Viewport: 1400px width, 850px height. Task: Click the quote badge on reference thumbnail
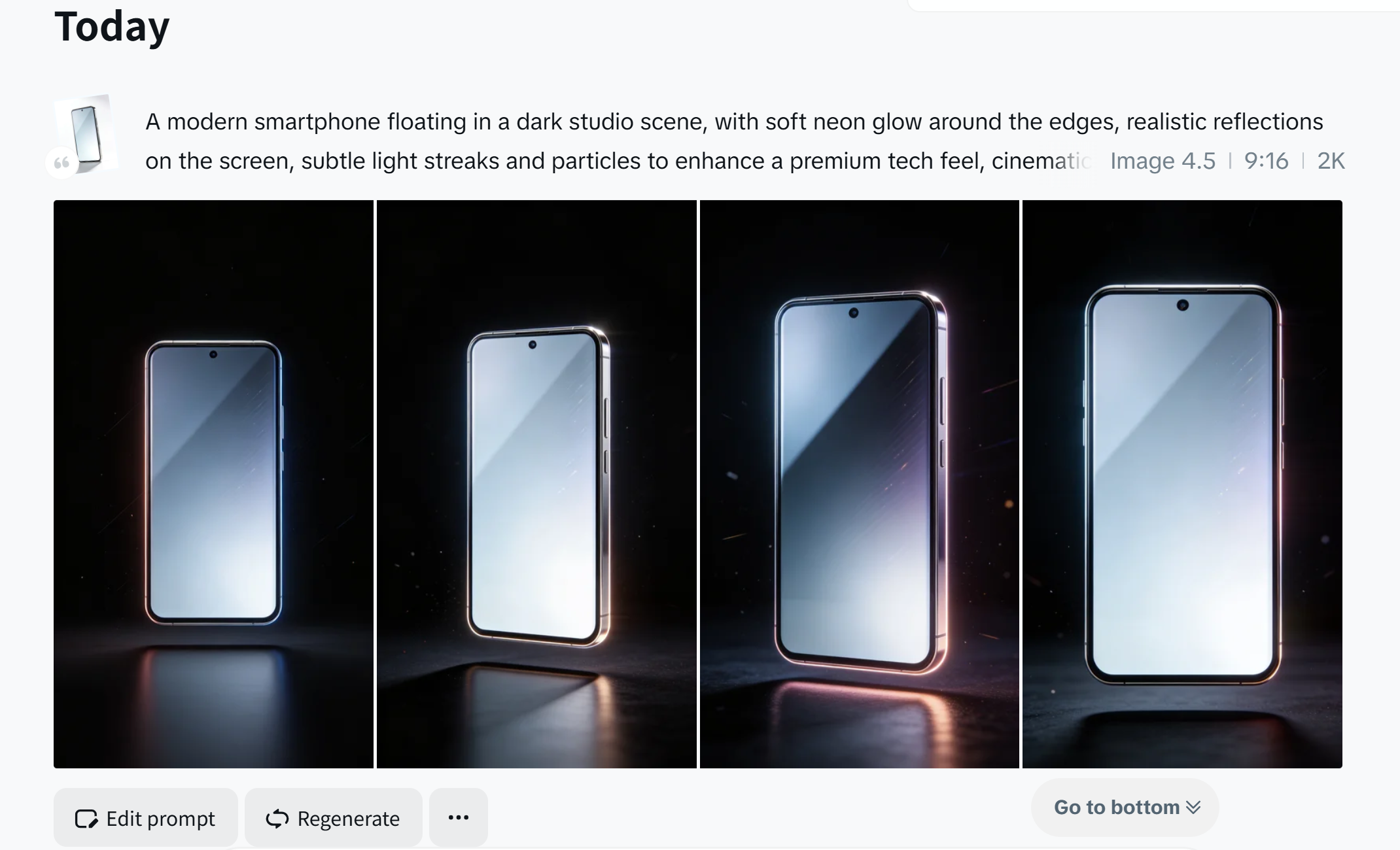61,163
